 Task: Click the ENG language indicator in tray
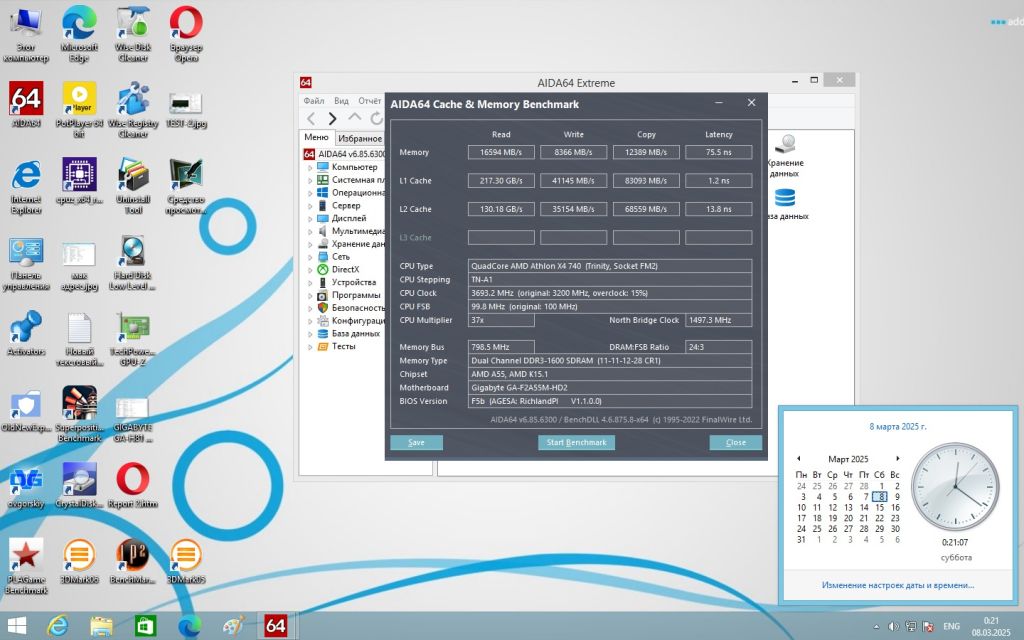pos(952,626)
